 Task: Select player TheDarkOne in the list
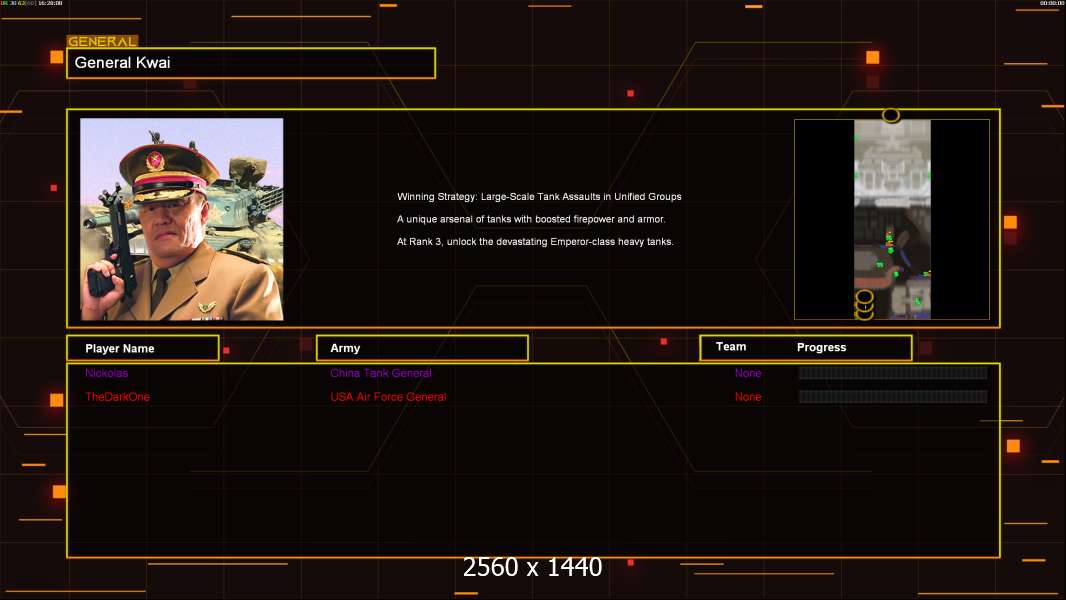point(117,397)
